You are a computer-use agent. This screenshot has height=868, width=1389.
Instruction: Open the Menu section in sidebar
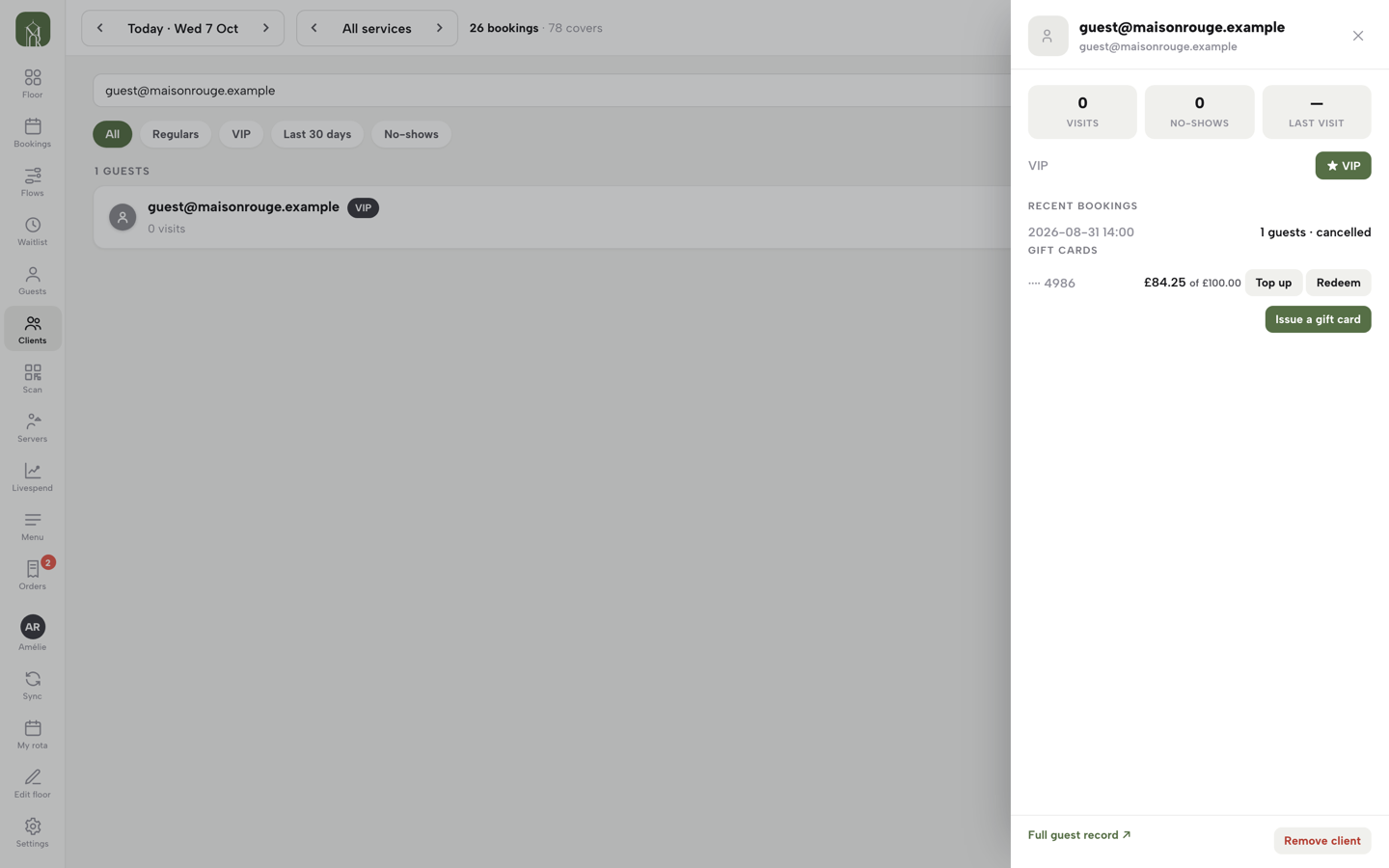[x=33, y=526]
